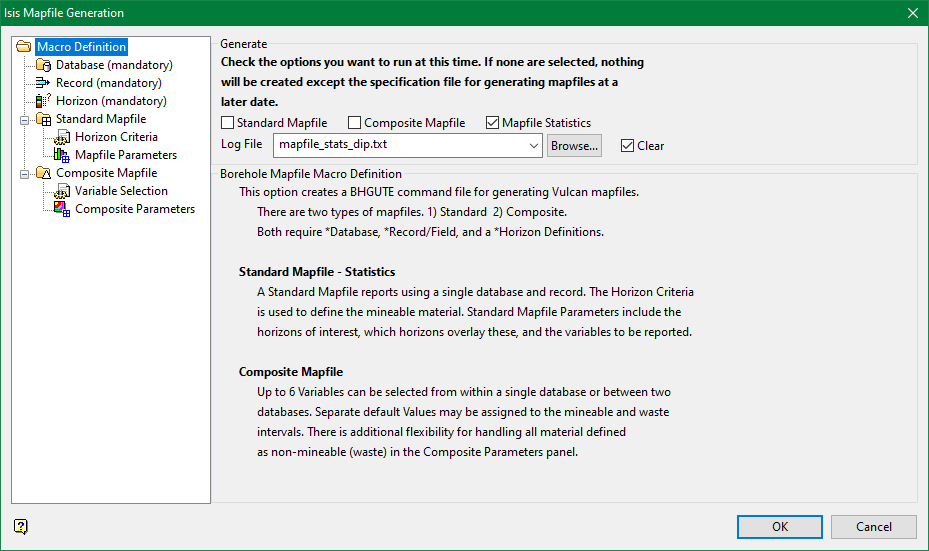Click the Record (mandatory) arrow icon
This screenshot has height=551, width=929.
[x=43, y=83]
